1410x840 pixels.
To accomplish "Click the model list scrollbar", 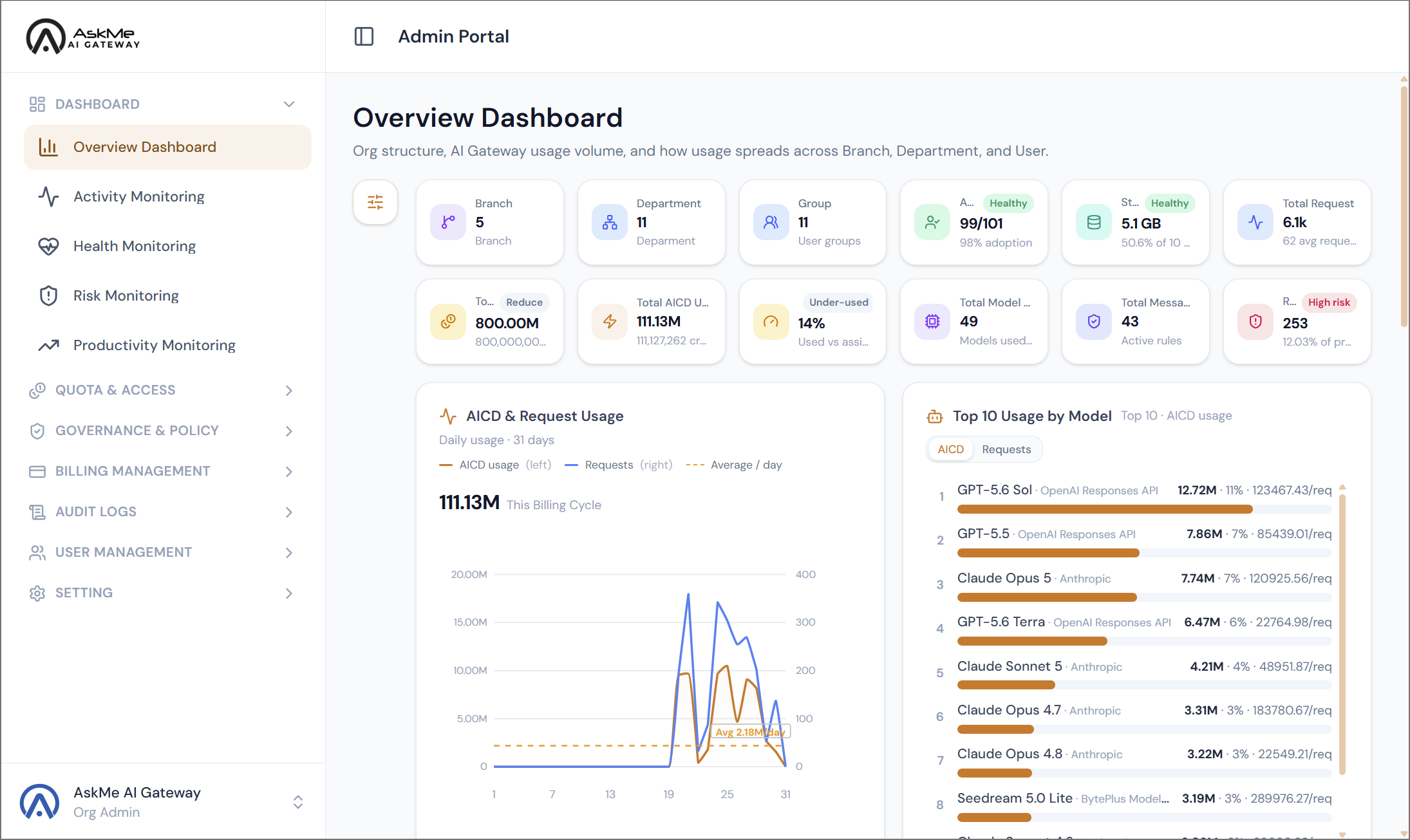I will coord(1342,633).
